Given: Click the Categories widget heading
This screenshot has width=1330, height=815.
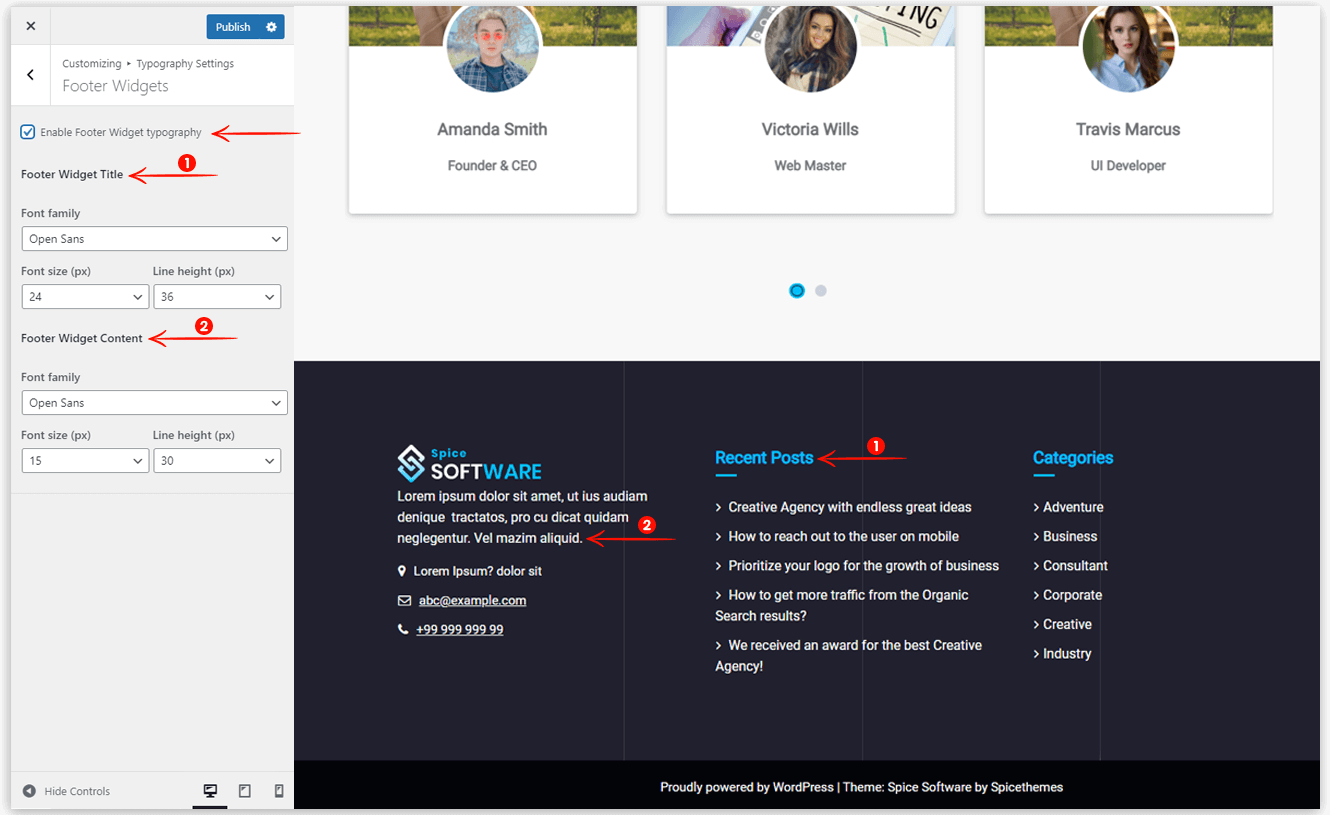Looking at the screenshot, I should pyautogui.click(x=1073, y=458).
